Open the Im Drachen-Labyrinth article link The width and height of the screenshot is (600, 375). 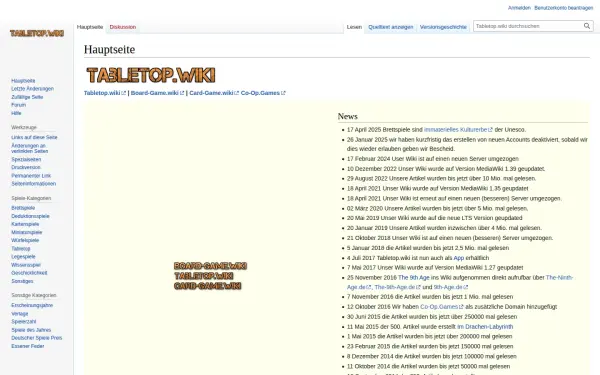tap(485, 327)
